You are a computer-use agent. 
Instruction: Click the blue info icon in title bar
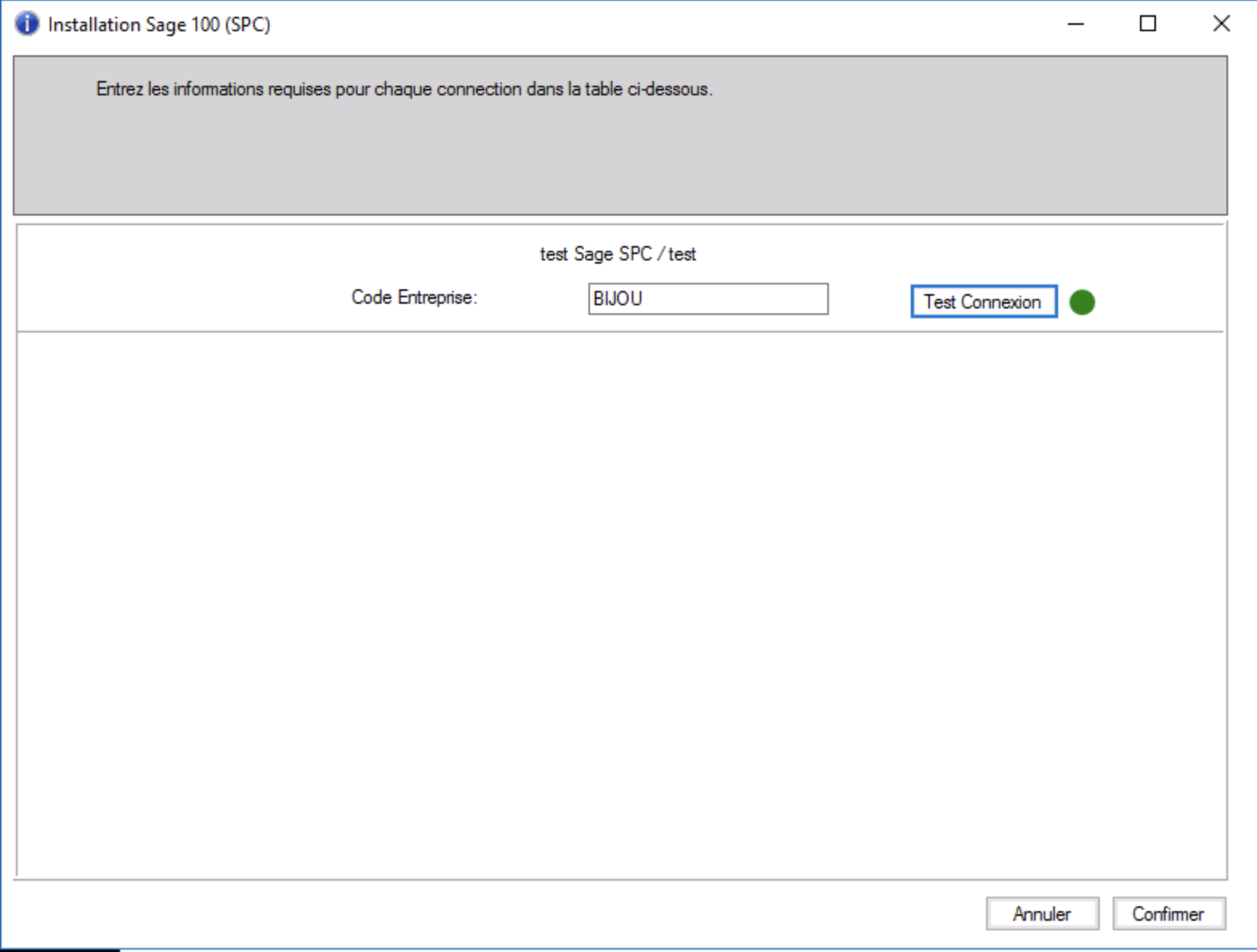26,24
